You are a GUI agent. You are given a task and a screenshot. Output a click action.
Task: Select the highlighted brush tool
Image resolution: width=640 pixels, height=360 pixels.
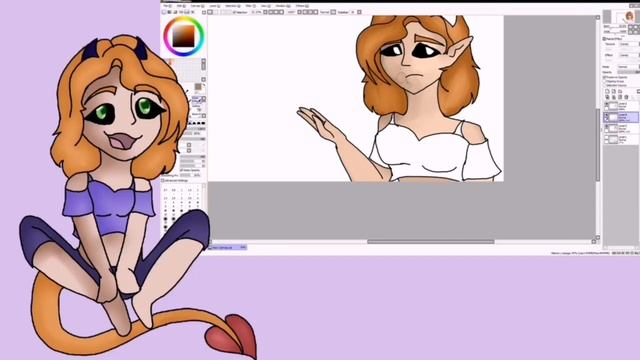point(197,100)
